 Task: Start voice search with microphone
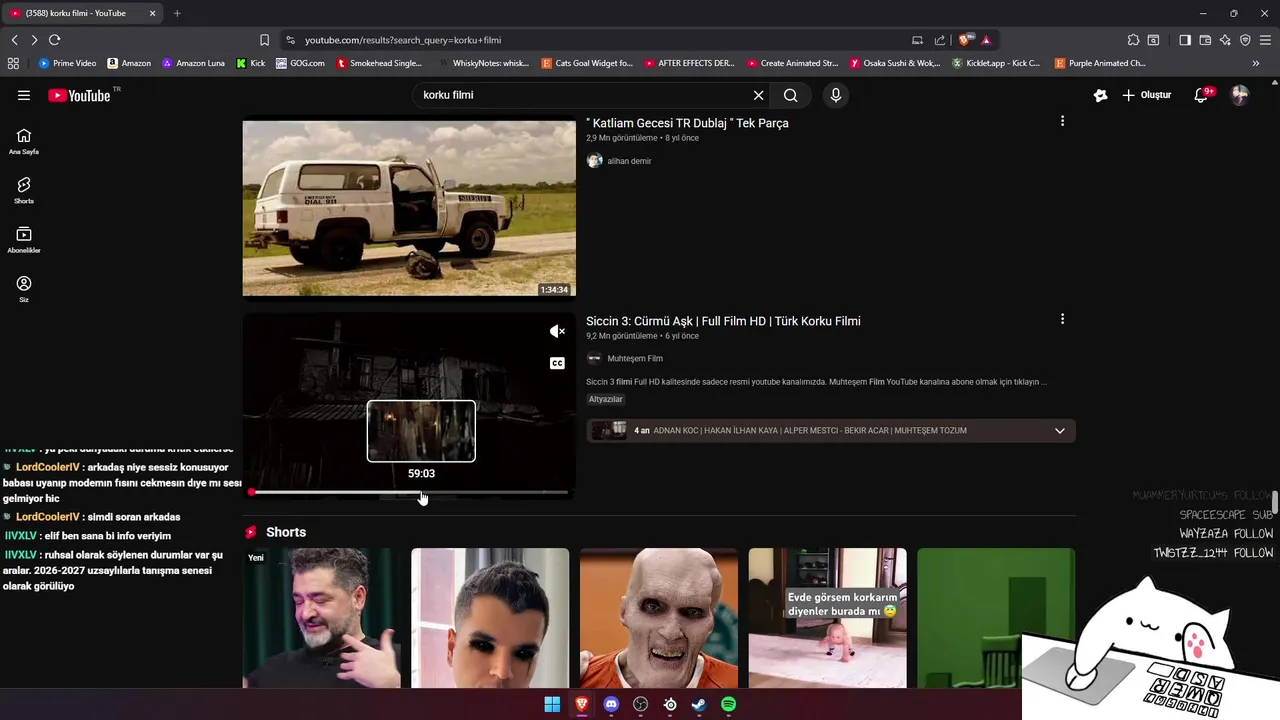click(x=836, y=95)
